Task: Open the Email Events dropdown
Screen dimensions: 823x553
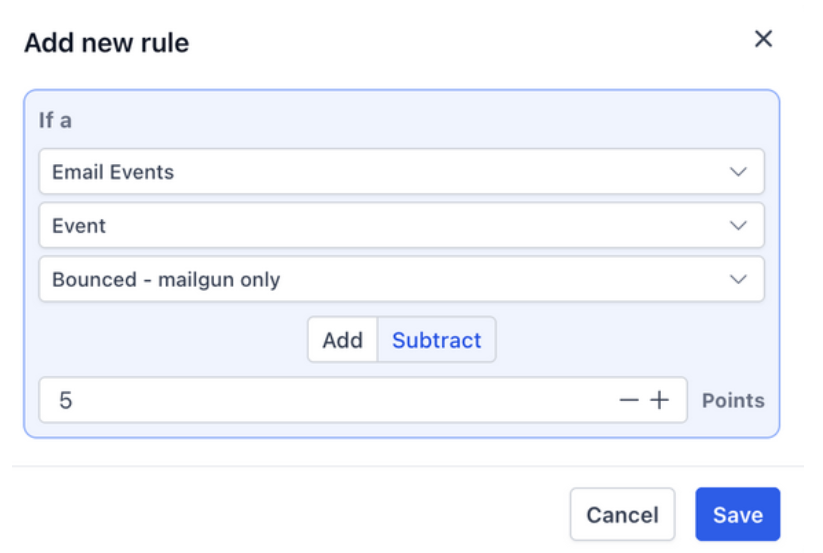Action: coord(400,172)
